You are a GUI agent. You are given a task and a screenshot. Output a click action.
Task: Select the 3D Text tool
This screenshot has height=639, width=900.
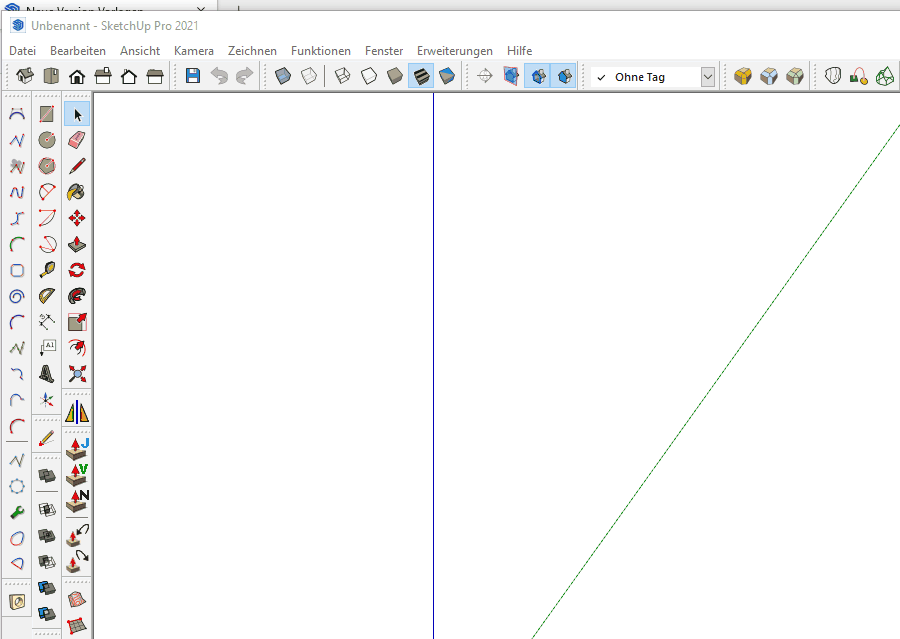tap(47, 374)
